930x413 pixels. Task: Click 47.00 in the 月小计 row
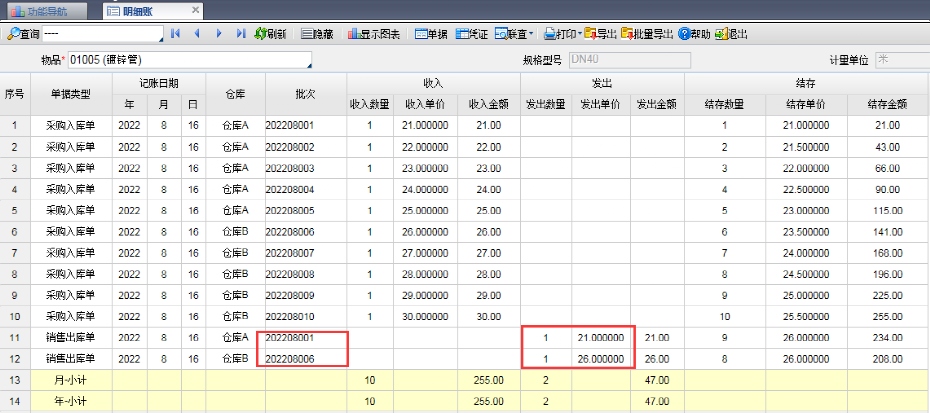coord(657,380)
